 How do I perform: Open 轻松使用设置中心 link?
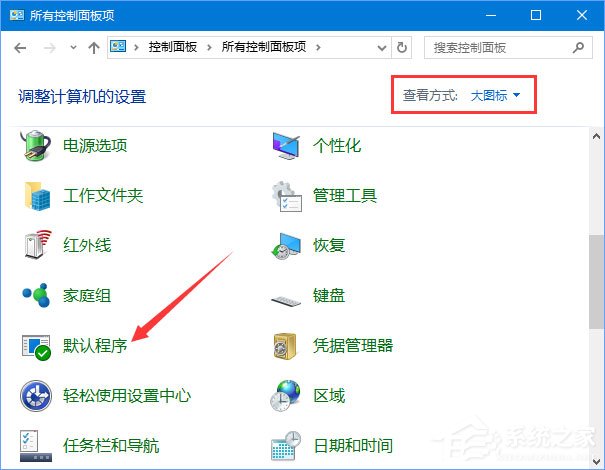(127, 396)
